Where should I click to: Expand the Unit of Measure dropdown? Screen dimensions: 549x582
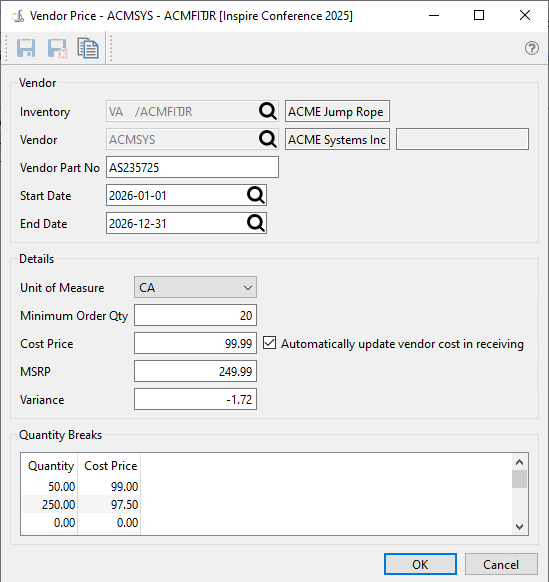point(195,287)
